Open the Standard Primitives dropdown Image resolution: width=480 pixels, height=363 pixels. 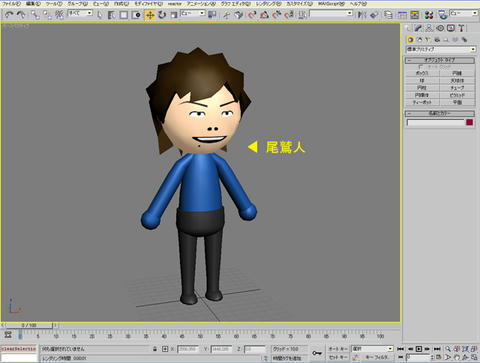pos(441,49)
